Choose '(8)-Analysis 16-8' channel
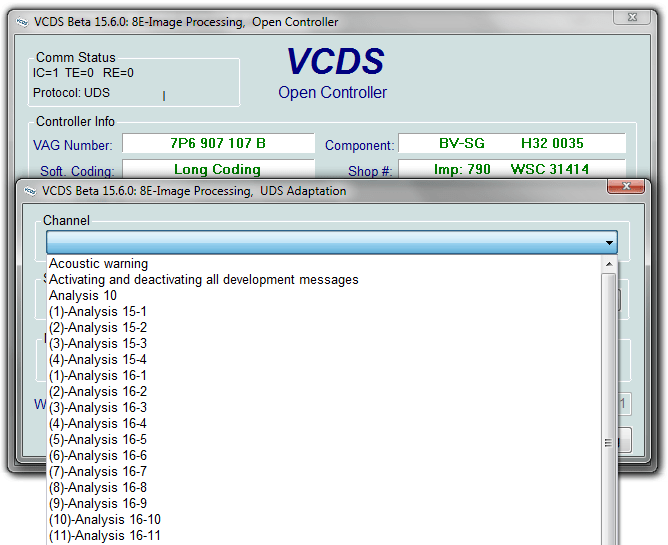Screen dimensions: 668x545 click(324, 487)
